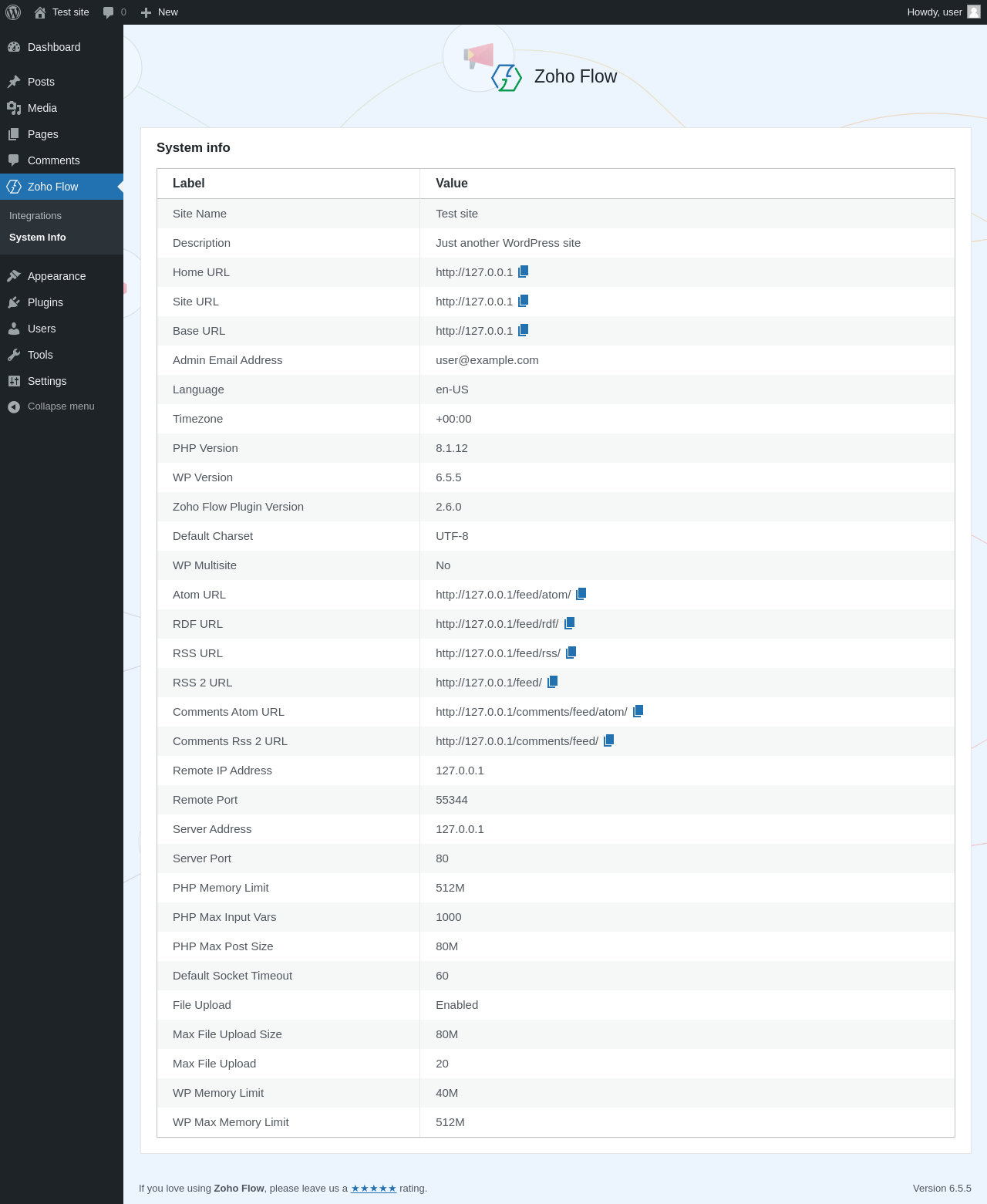Click the Default Charset value UTF-8
Viewport: 987px width, 1204px height.
pyautogui.click(x=452, y=536)
